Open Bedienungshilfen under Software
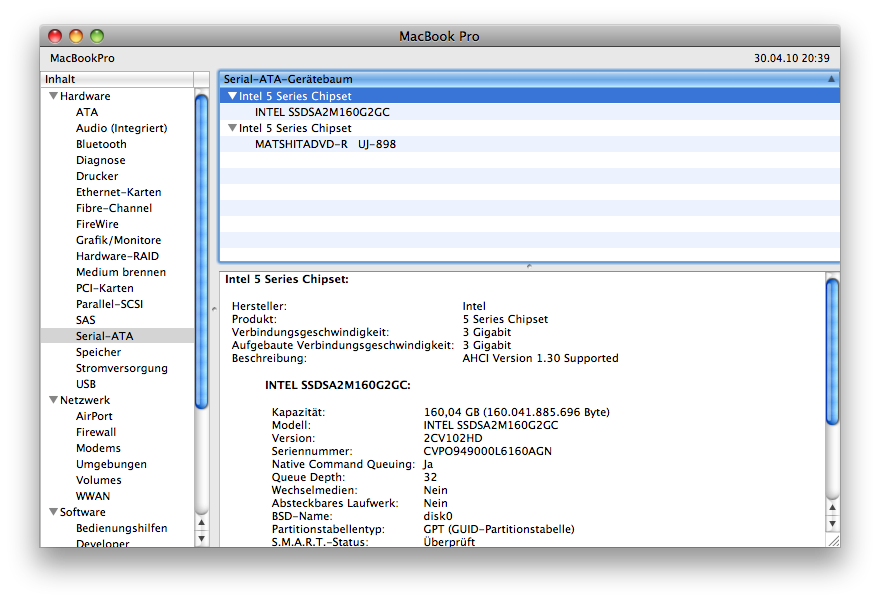 pos(121,528)
